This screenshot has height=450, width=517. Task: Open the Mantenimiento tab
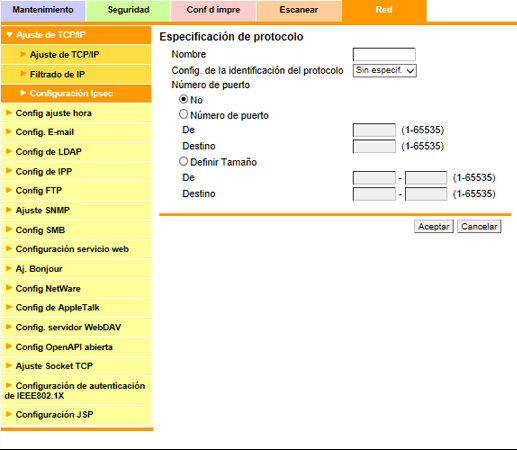(43, 10)
